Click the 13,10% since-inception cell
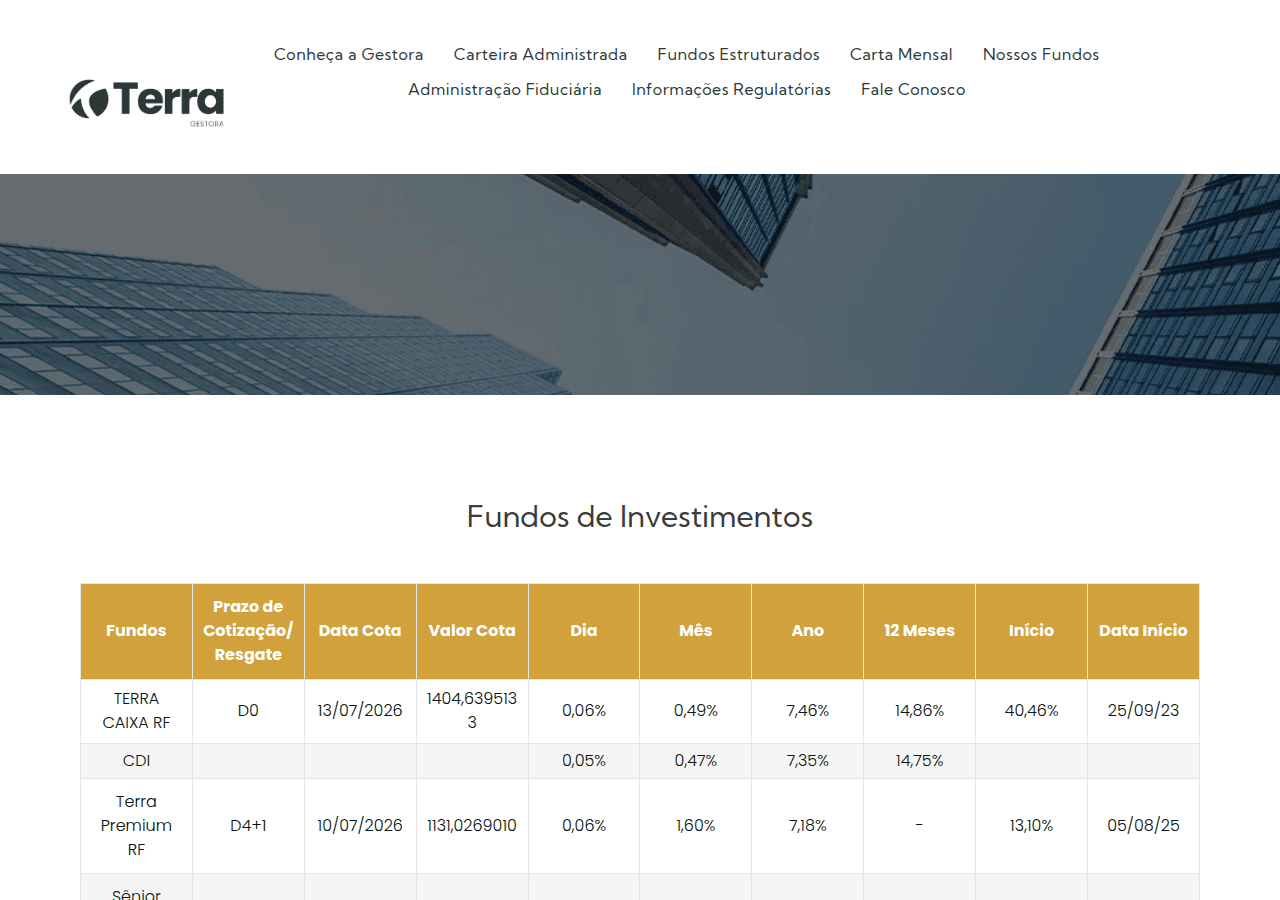The height and width of the screenshot is (900, 1280). [1031, 826]
